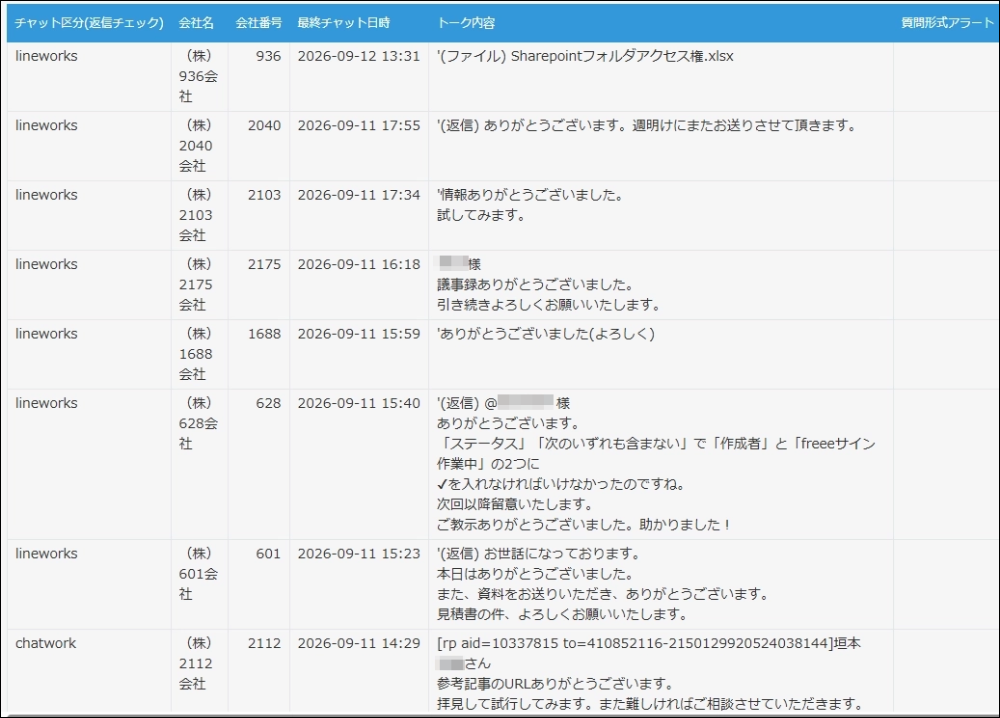Click the 2026-09-11 15:23 timestamp
The height and width of the screenshot is (718, 1000).
coord(359,553)
